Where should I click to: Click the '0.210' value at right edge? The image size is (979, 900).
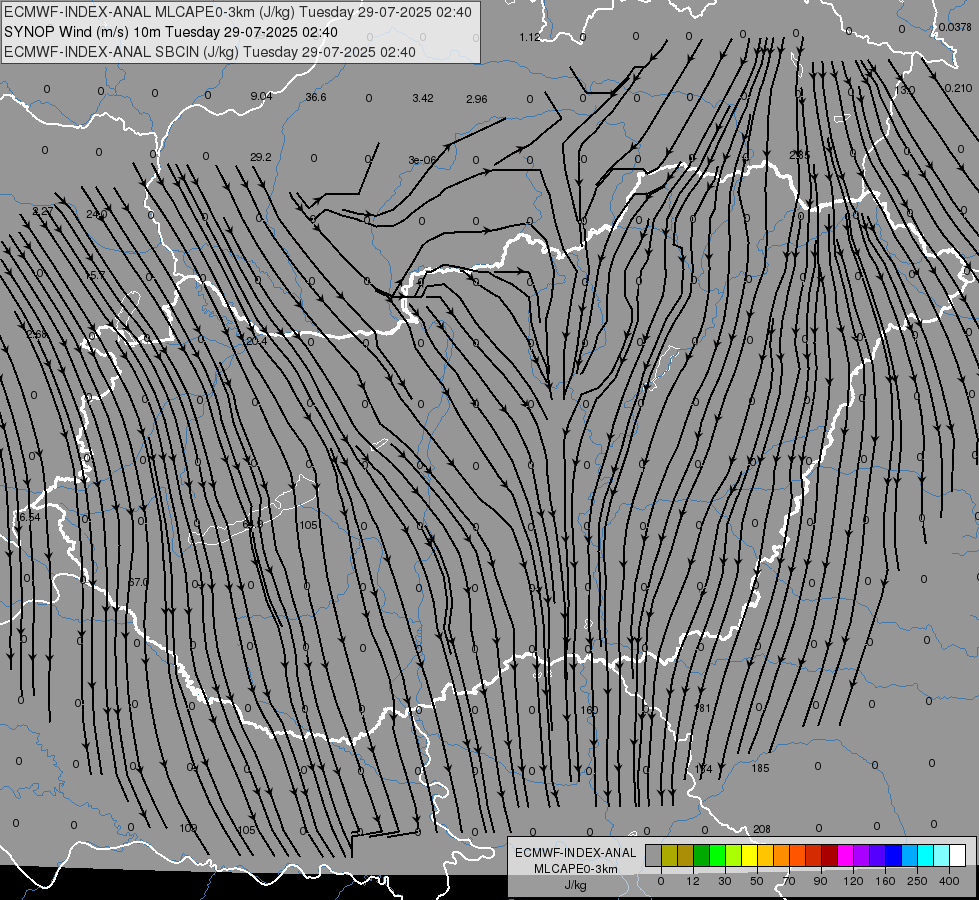click(958, 88)
